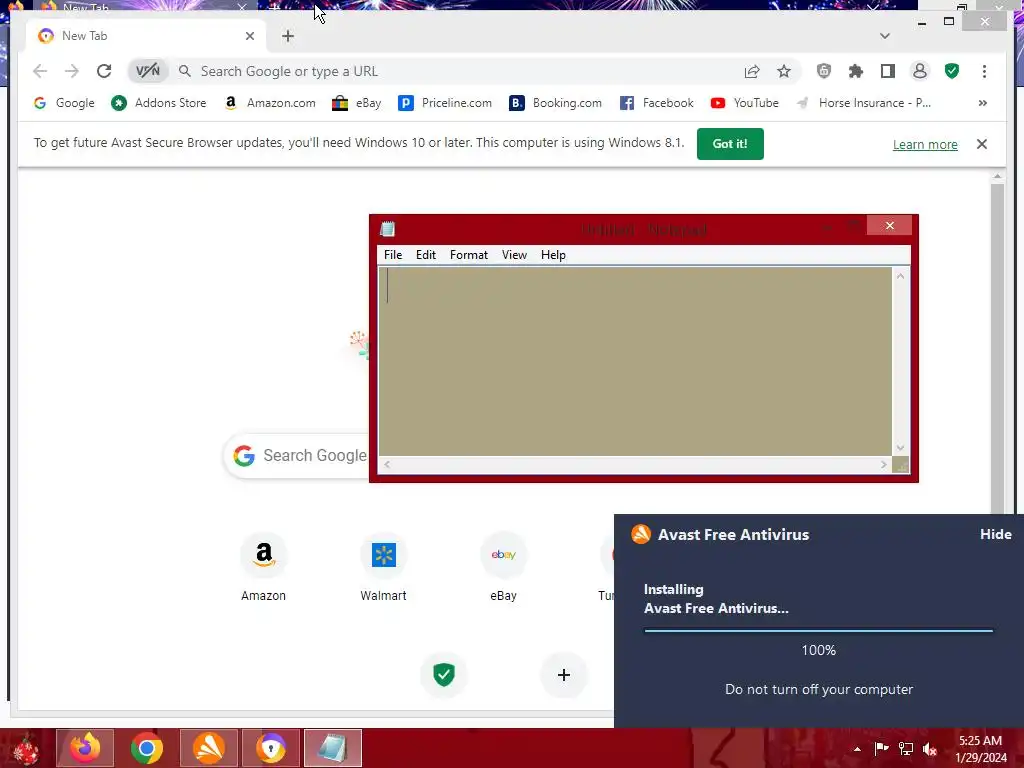Open the Notepad File menu
Viewport: 1024px width, 768px height.
coord(392,255)
